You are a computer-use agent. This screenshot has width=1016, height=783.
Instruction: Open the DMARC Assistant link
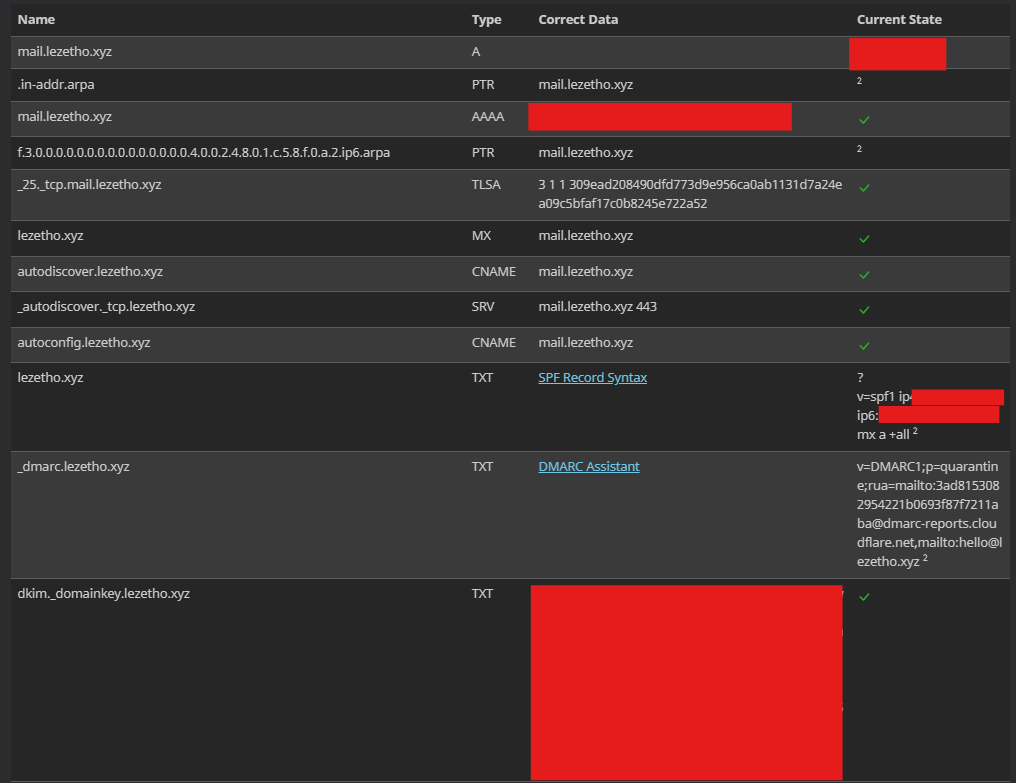[x=588, y=466]
